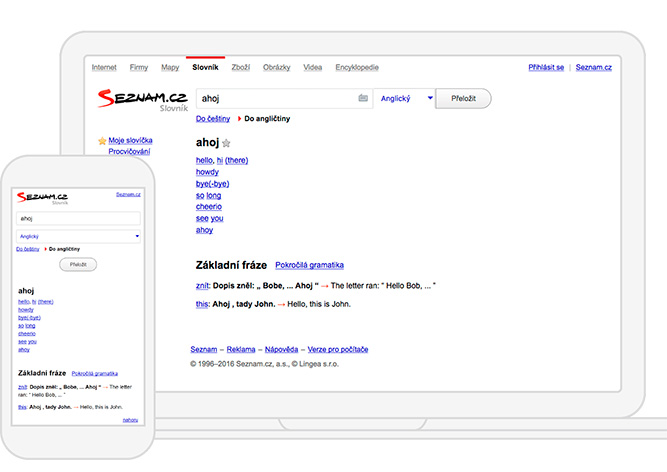667x472 pixels.
Task: Open Moje slovíčka link
Action: point(130,140)
